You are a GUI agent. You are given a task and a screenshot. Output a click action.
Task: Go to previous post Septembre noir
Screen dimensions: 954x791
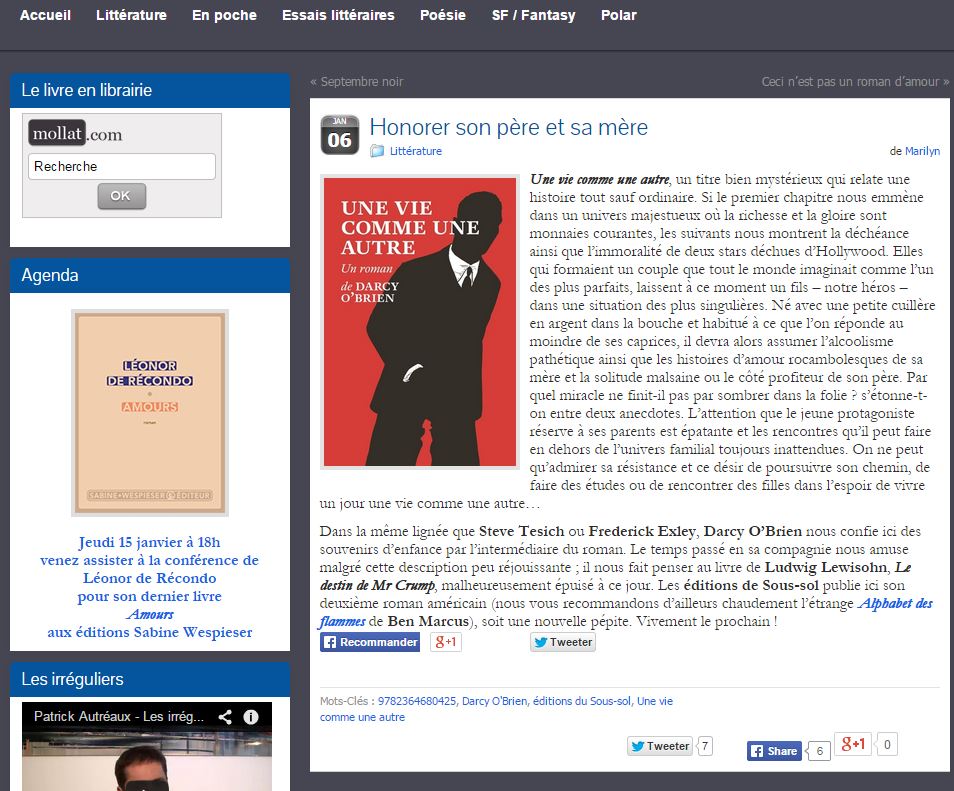[x=357, y=82]
